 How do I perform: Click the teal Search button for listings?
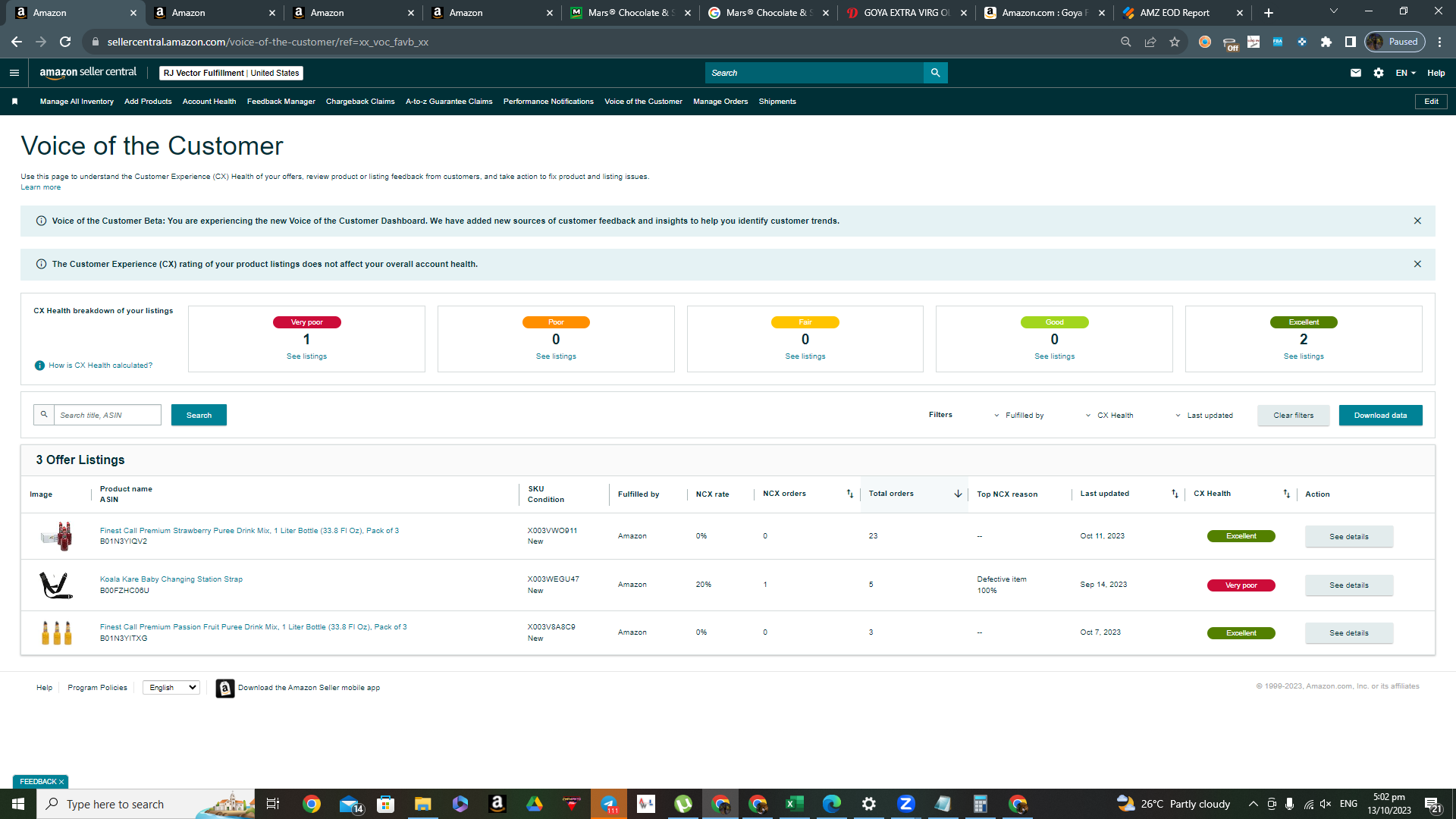click(199, 416)
